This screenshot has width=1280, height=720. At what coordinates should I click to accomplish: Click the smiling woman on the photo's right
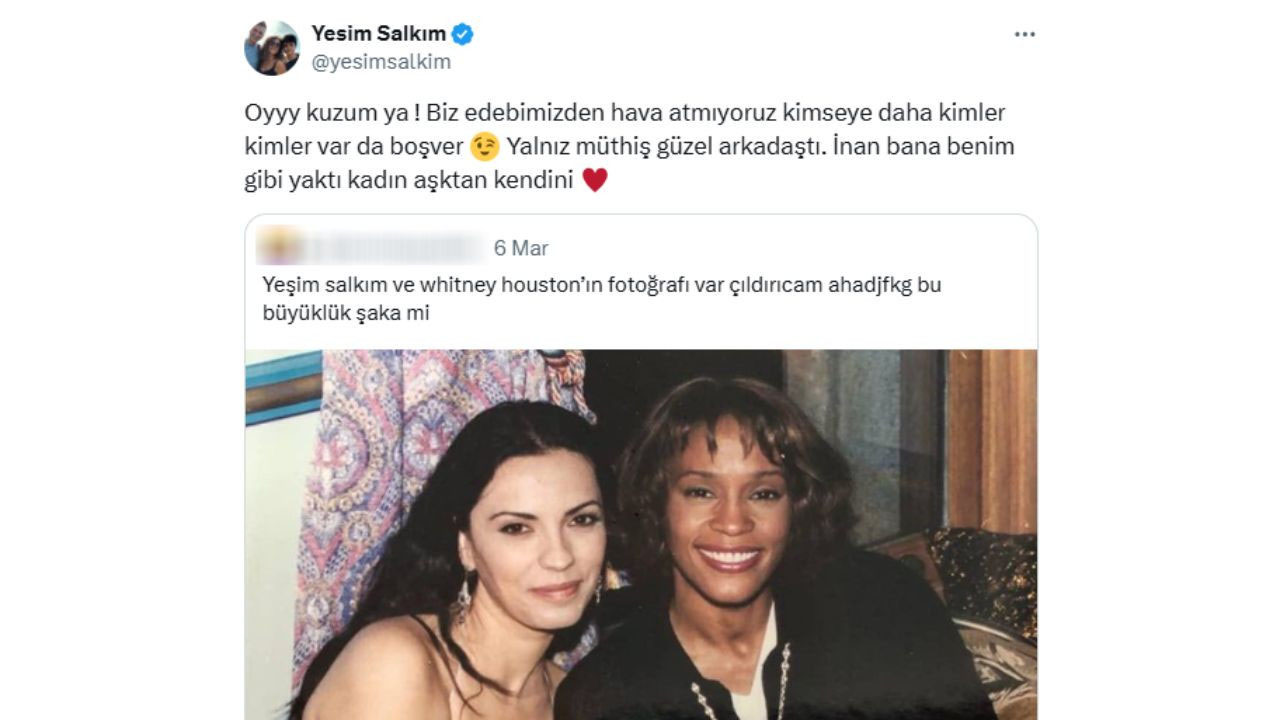[x=760, y=560]
